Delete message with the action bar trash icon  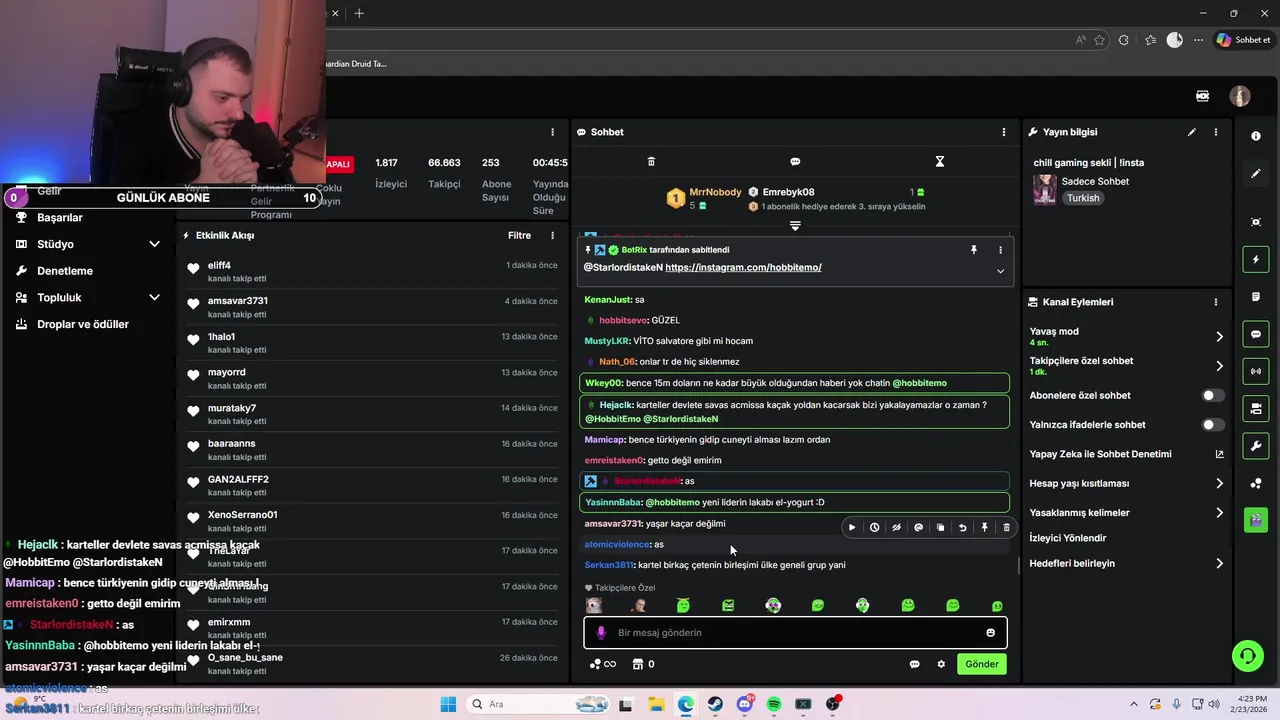[x=1006, y=527]
